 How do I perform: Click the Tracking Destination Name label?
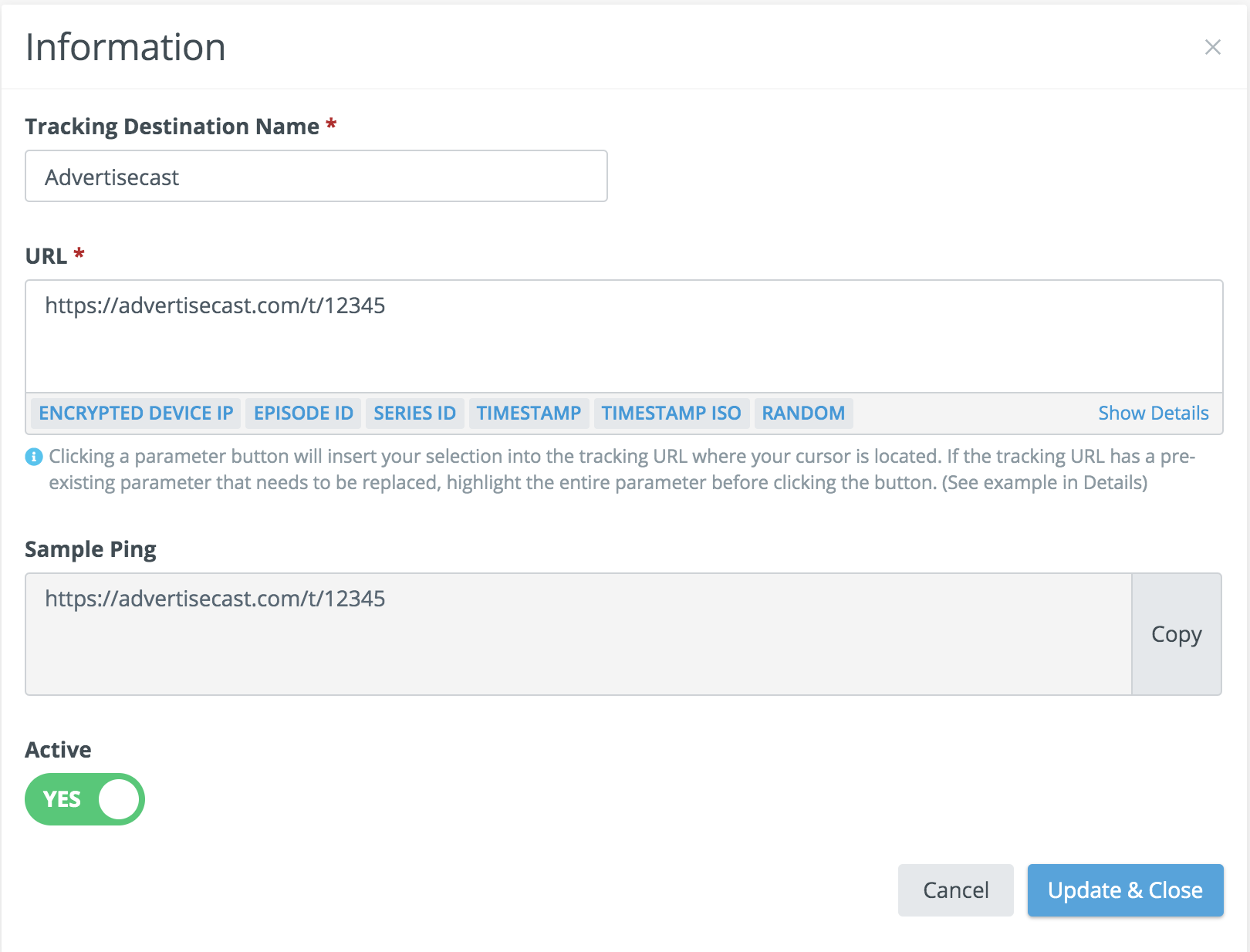[x=172, y=127]
